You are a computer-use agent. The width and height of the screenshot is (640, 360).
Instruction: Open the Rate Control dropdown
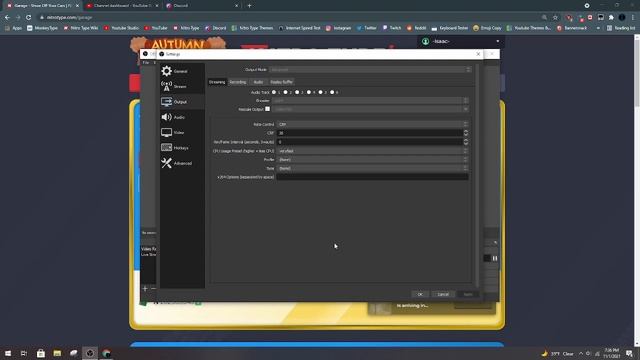tap(372, 124)
